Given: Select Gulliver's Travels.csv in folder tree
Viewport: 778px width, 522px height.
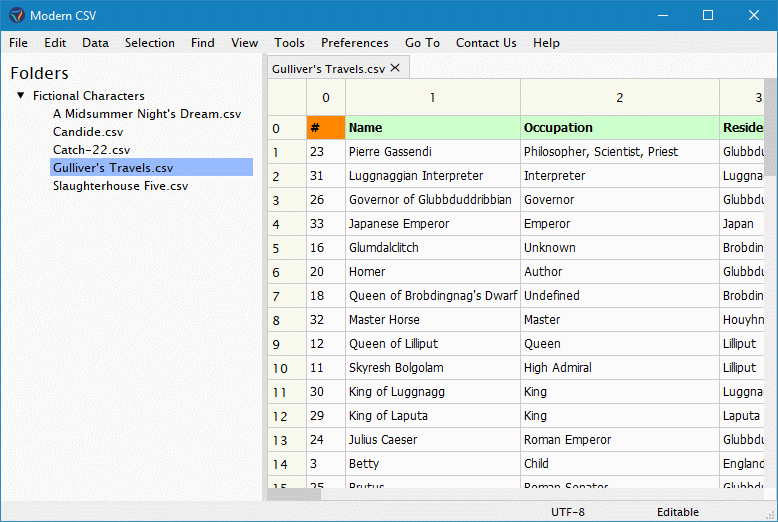Looking at the screenshot, I should pos(151,167).
